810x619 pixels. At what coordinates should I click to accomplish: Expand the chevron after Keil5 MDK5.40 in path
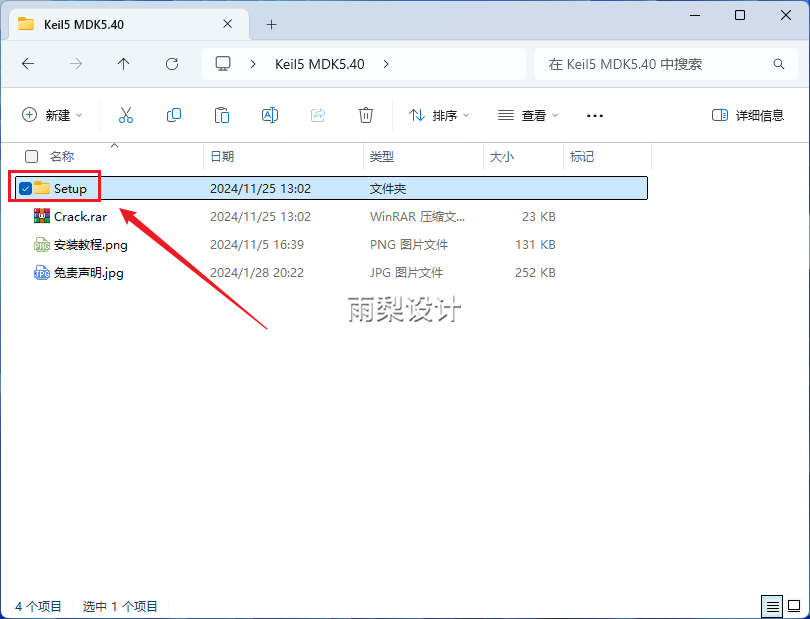pyautogui.click(x=386, y=64)
